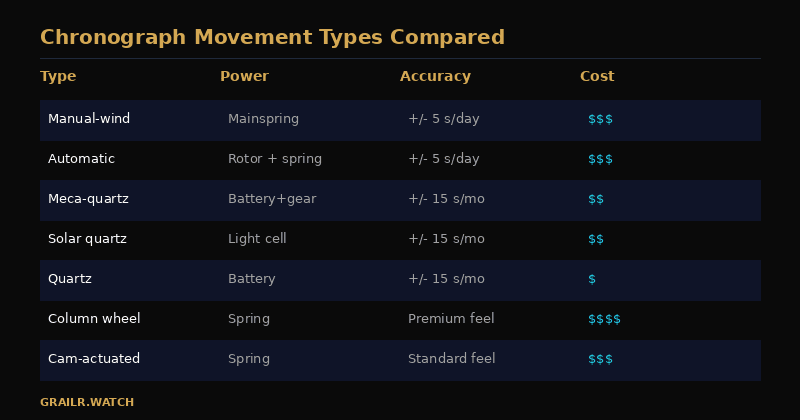
Task: Click the Accuracy column header
Action: (x=435, y=77)
